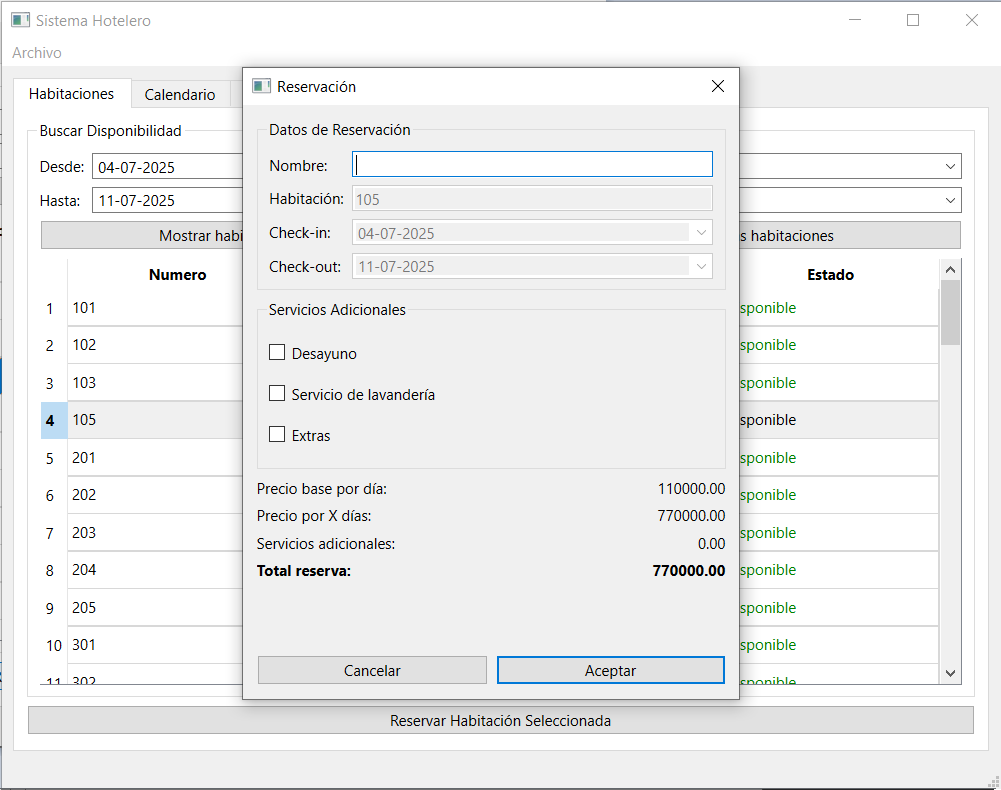Select room 202 cell

point(155,495)
